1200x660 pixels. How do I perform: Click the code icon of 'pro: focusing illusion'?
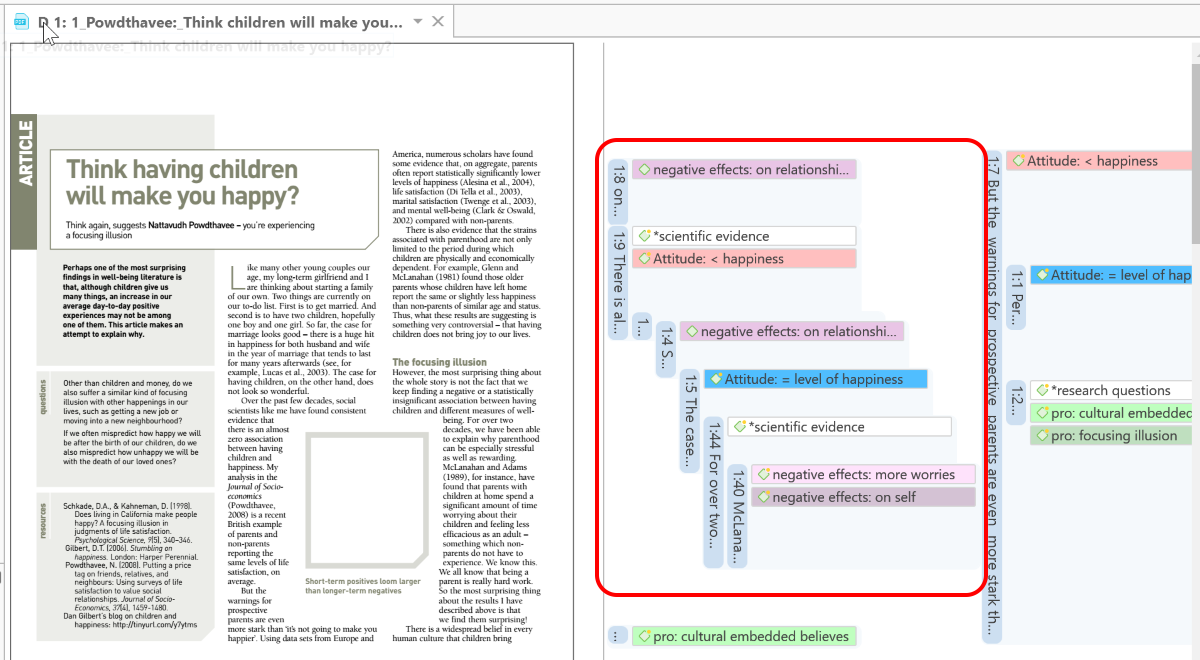click(1042, 435)
